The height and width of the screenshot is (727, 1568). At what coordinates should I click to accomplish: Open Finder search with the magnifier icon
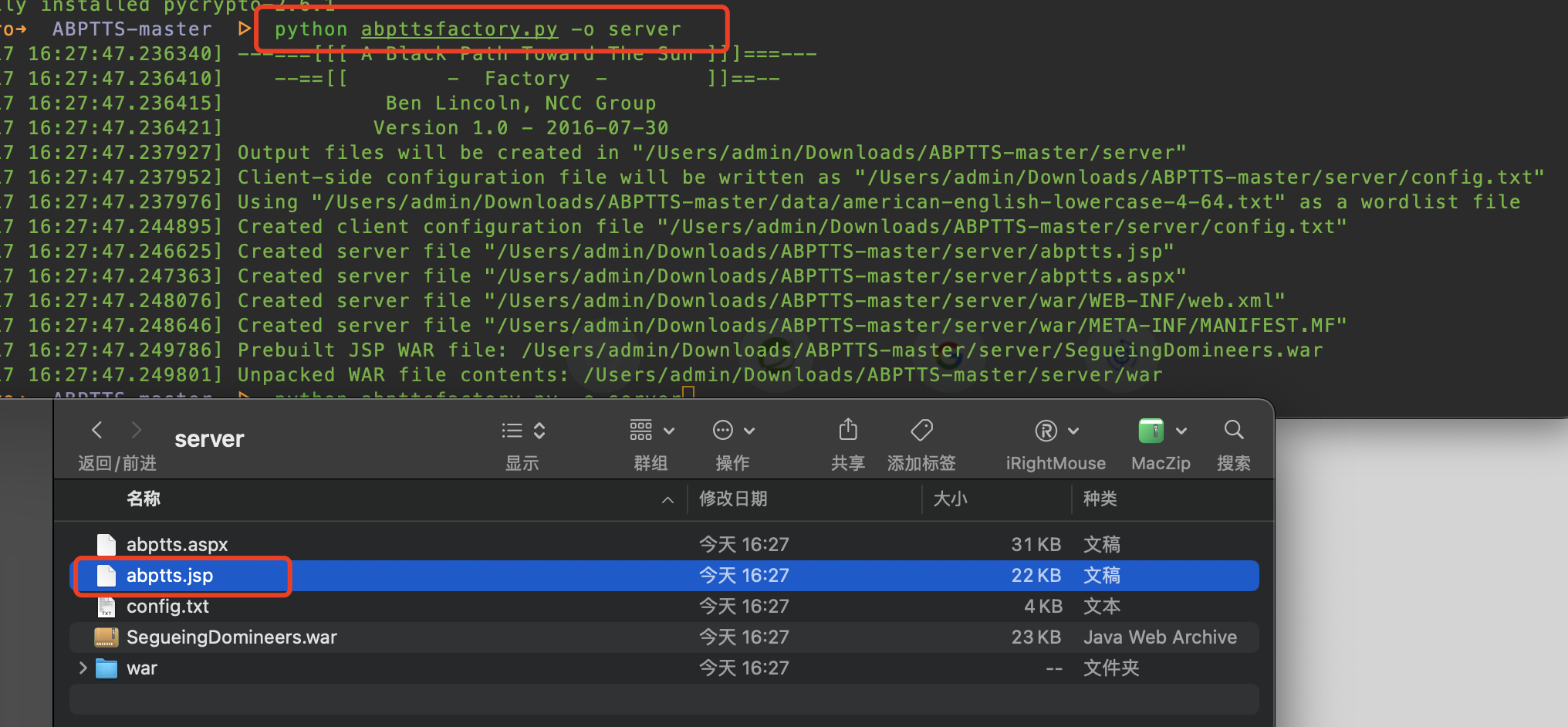click(1234, 430)
